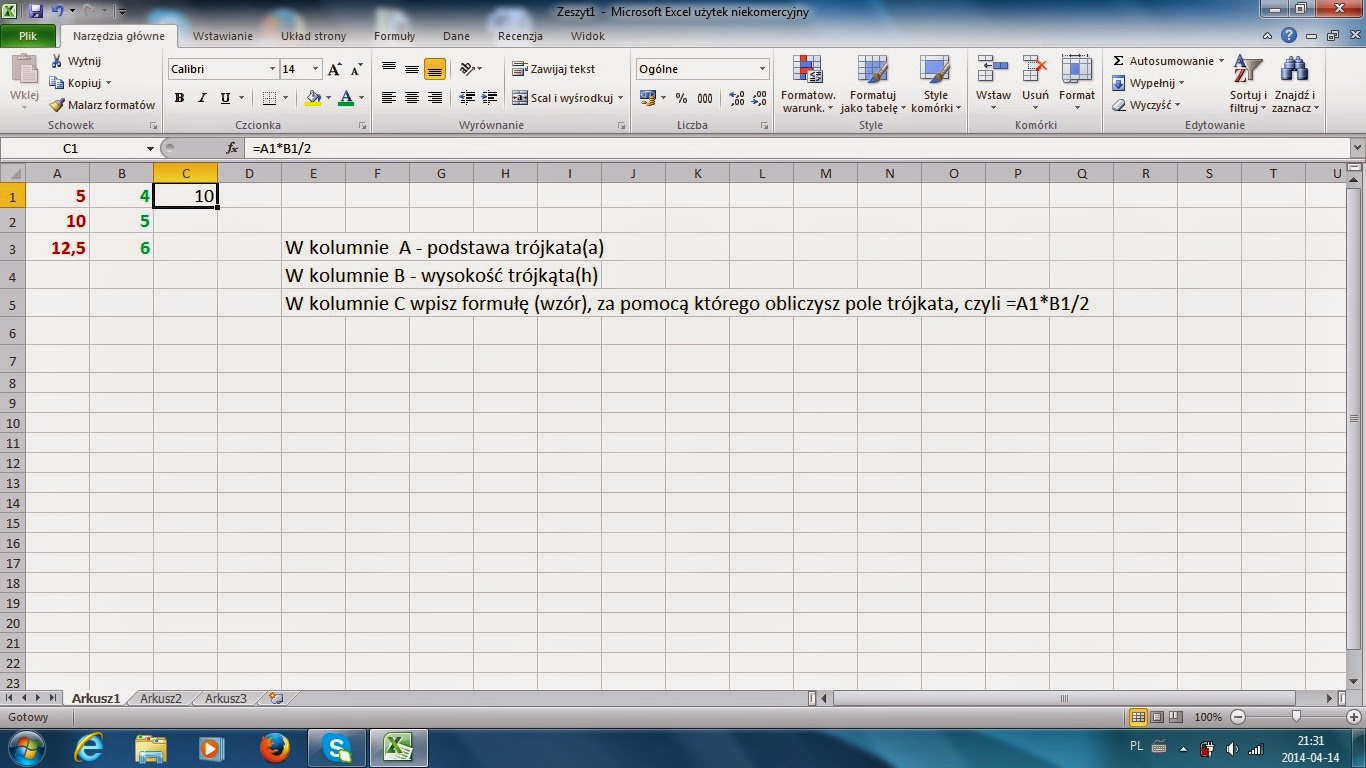Toggle bold formatting
Viewport: 1366px width, 768px height.
click(179, 98)
